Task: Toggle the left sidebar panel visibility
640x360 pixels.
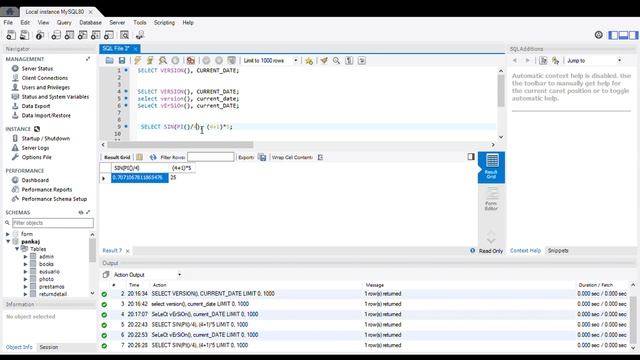Action: [613, 35]
